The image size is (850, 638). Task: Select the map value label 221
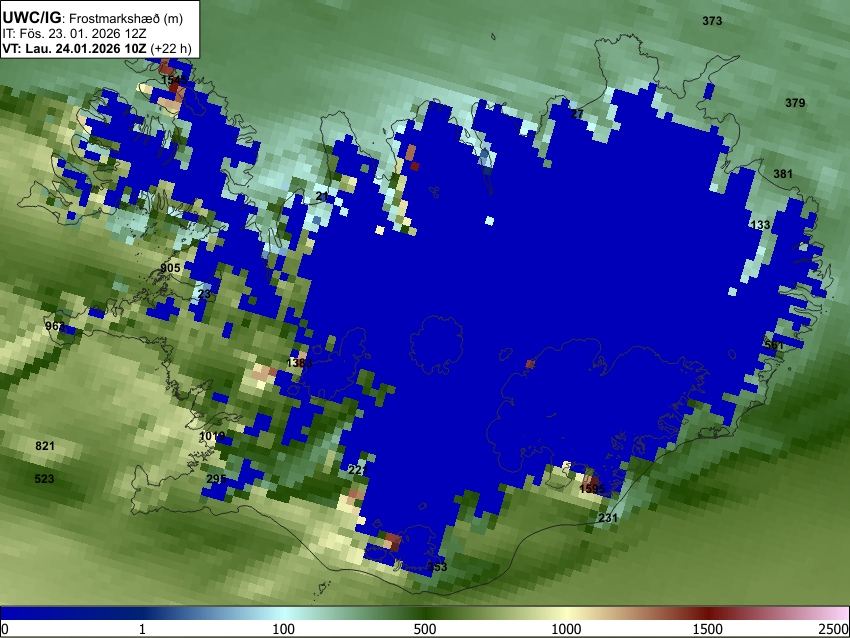point(358,470)
